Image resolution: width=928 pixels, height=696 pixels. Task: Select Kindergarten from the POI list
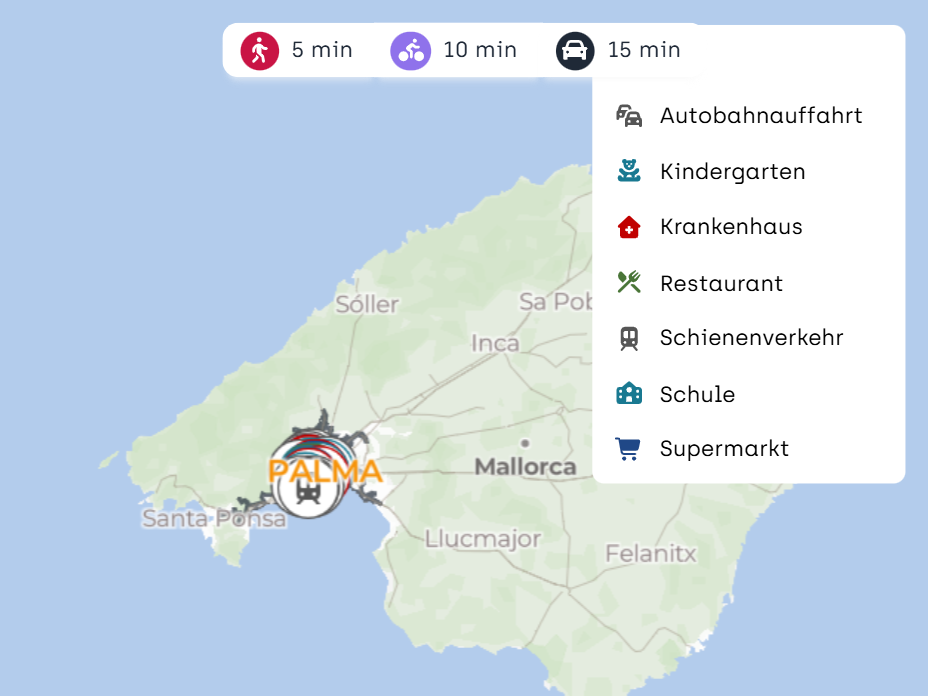click(x=732, y=172)
